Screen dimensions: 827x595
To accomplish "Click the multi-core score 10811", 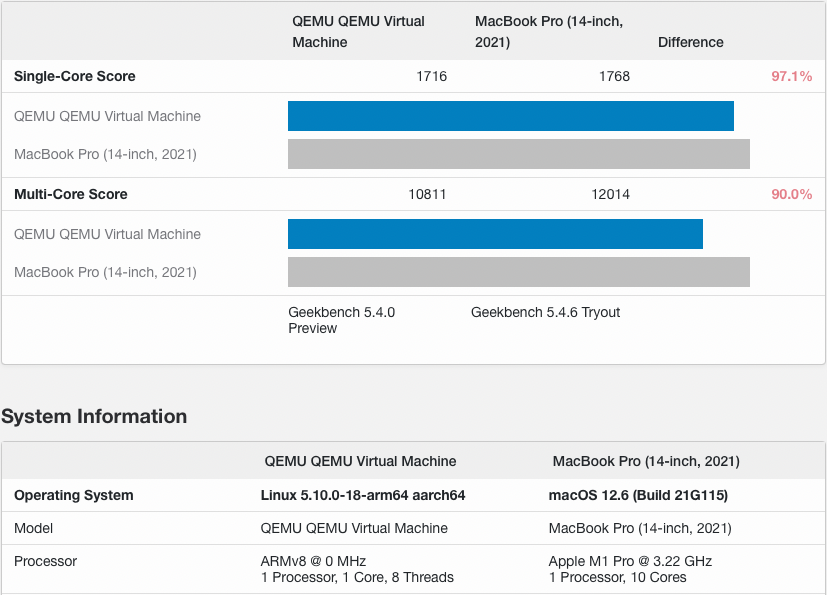I will (x=427, y=194).
